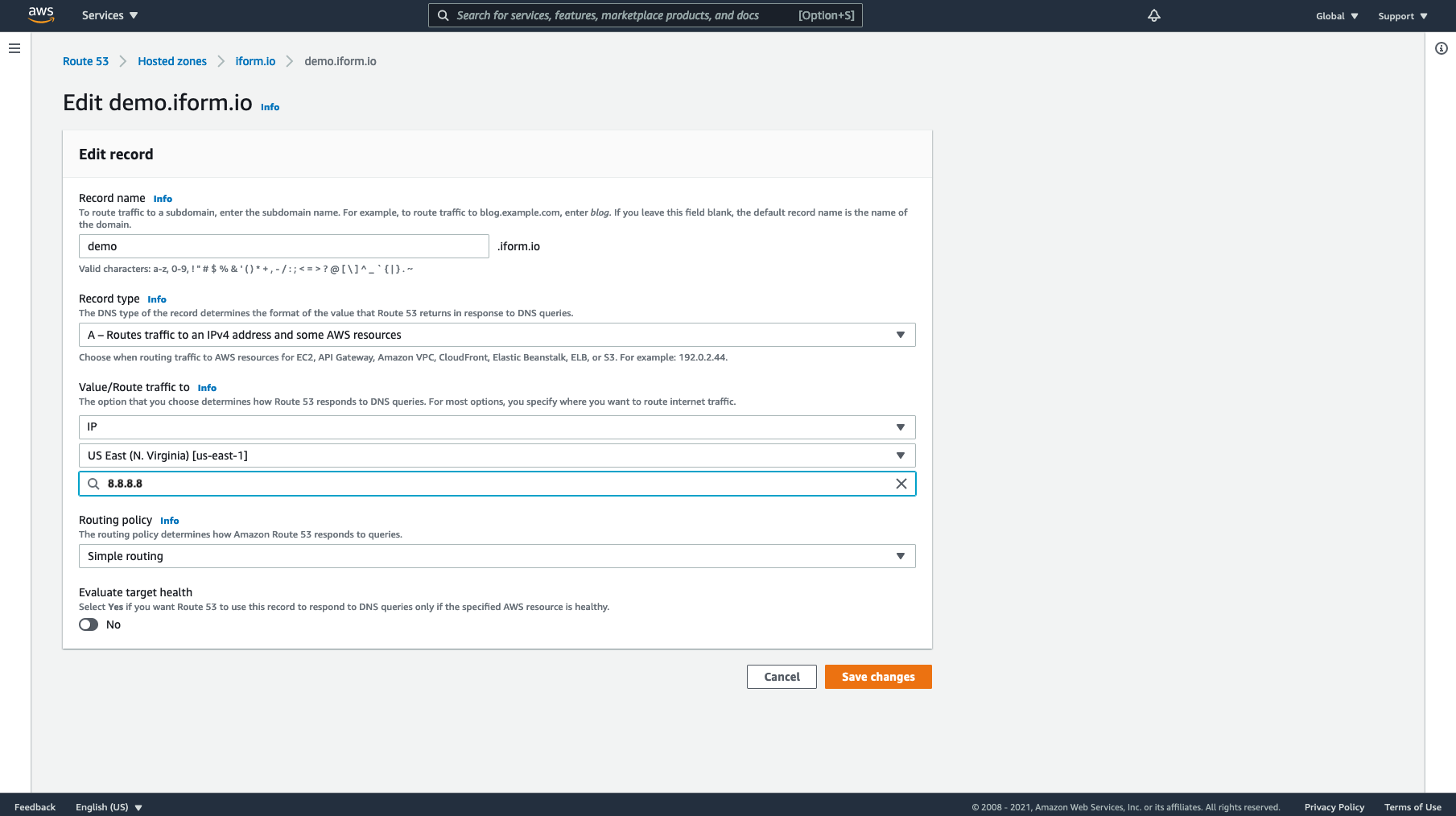Open the info panel icon

[x=1442, y=48]
